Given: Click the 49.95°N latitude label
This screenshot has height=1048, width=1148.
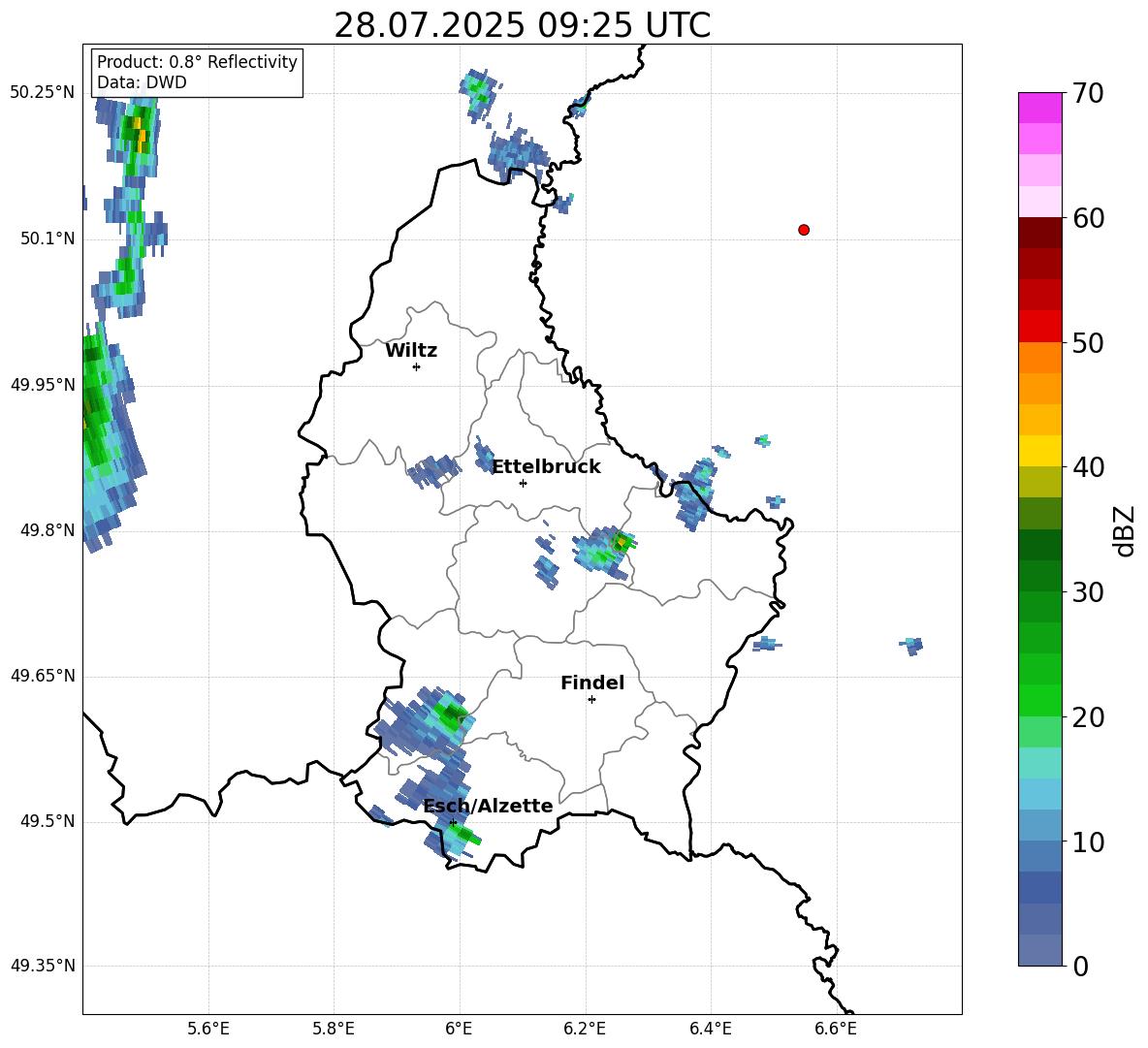Looking at the screenshot, I should point(43,385).
